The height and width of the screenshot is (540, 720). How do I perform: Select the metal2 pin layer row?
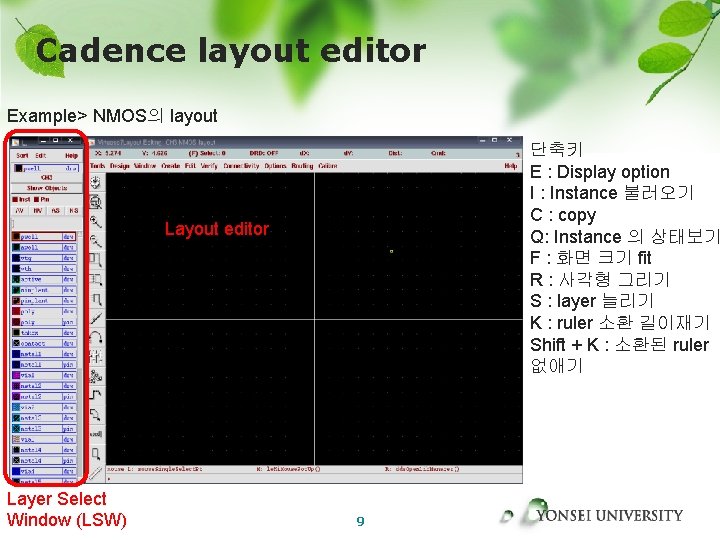(44, 397)
